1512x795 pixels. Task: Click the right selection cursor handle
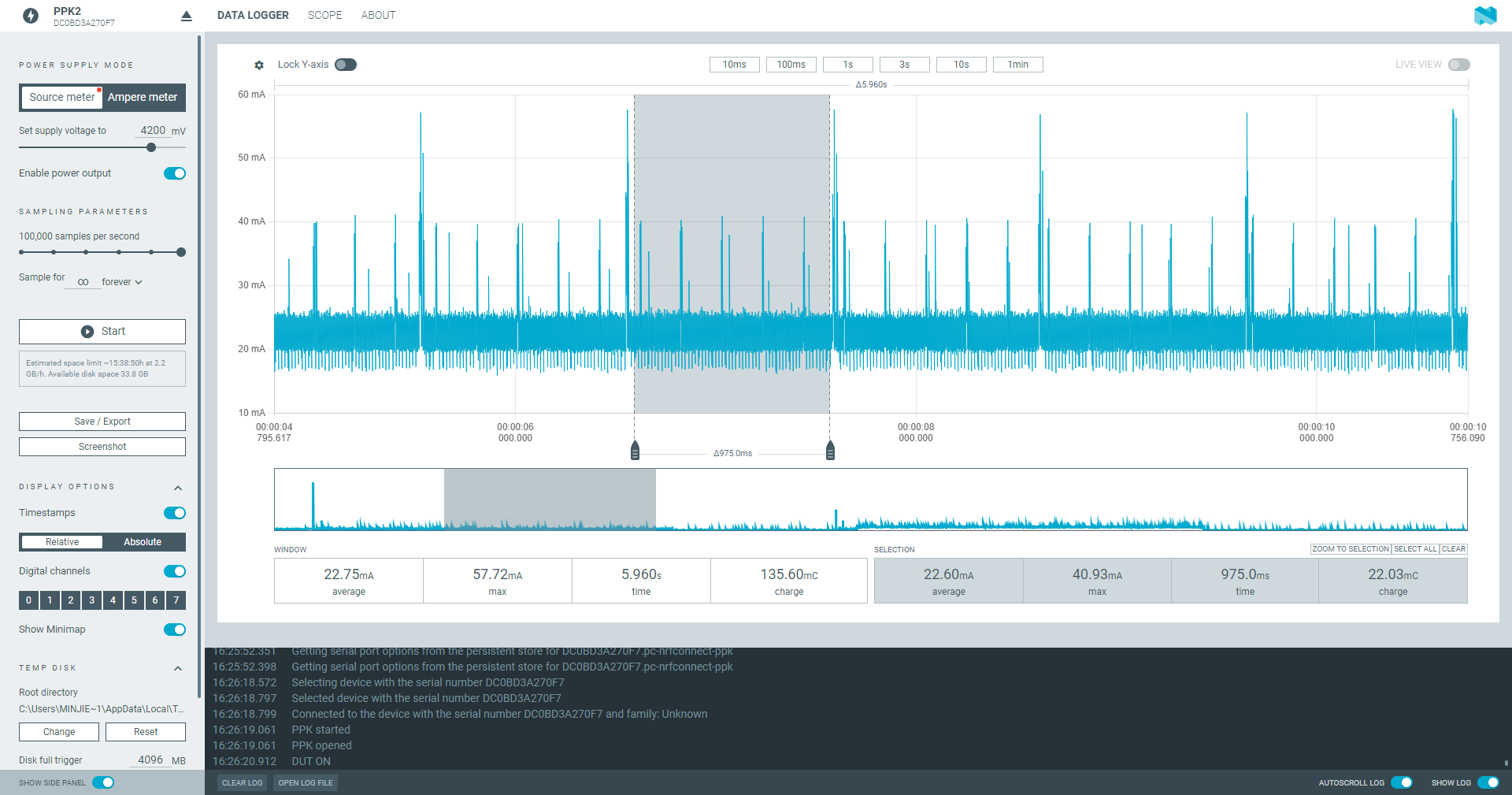(x=830, y=451)
